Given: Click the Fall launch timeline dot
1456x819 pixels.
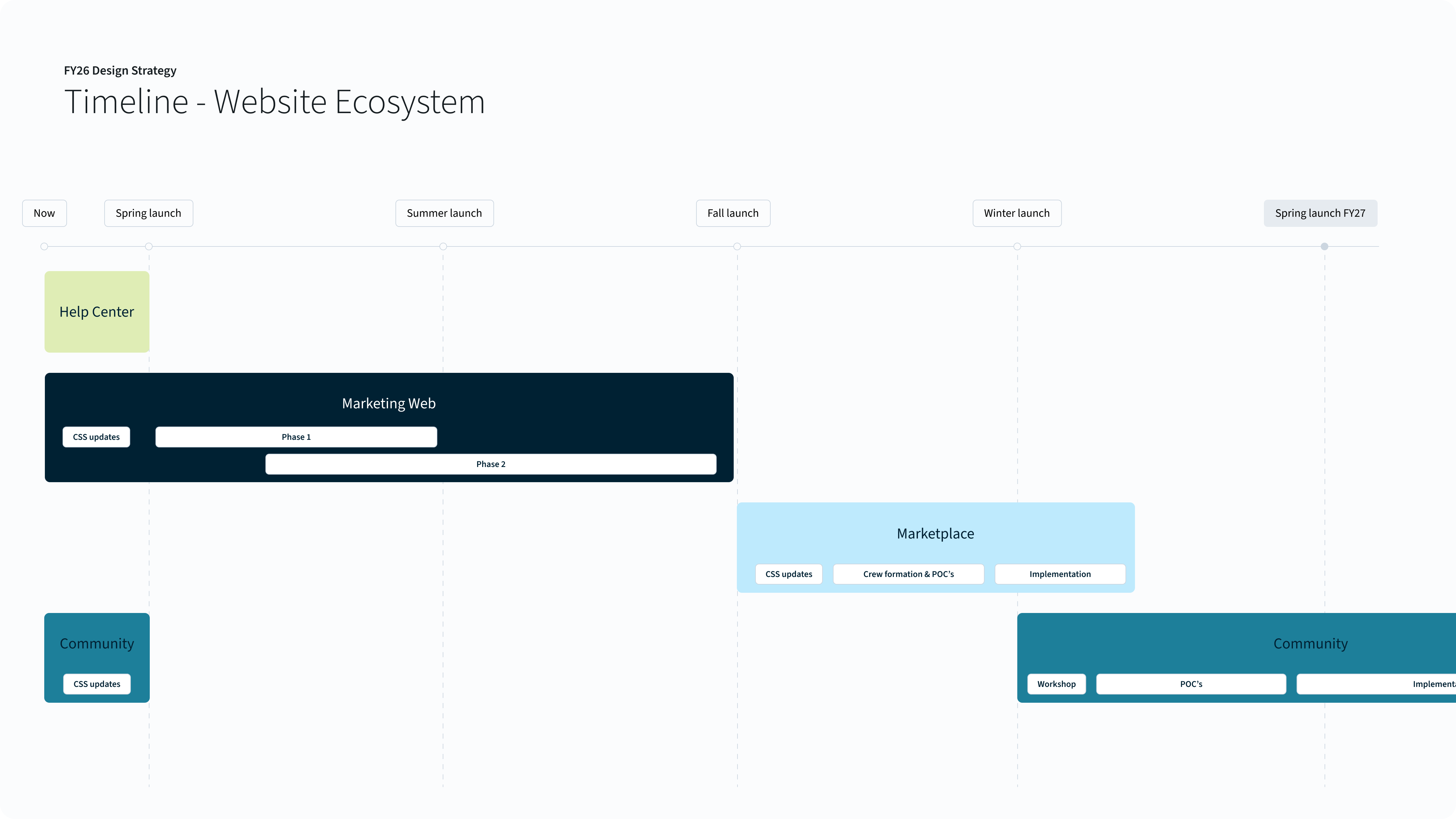Looking at the screenshot, I should click(737, 246).
